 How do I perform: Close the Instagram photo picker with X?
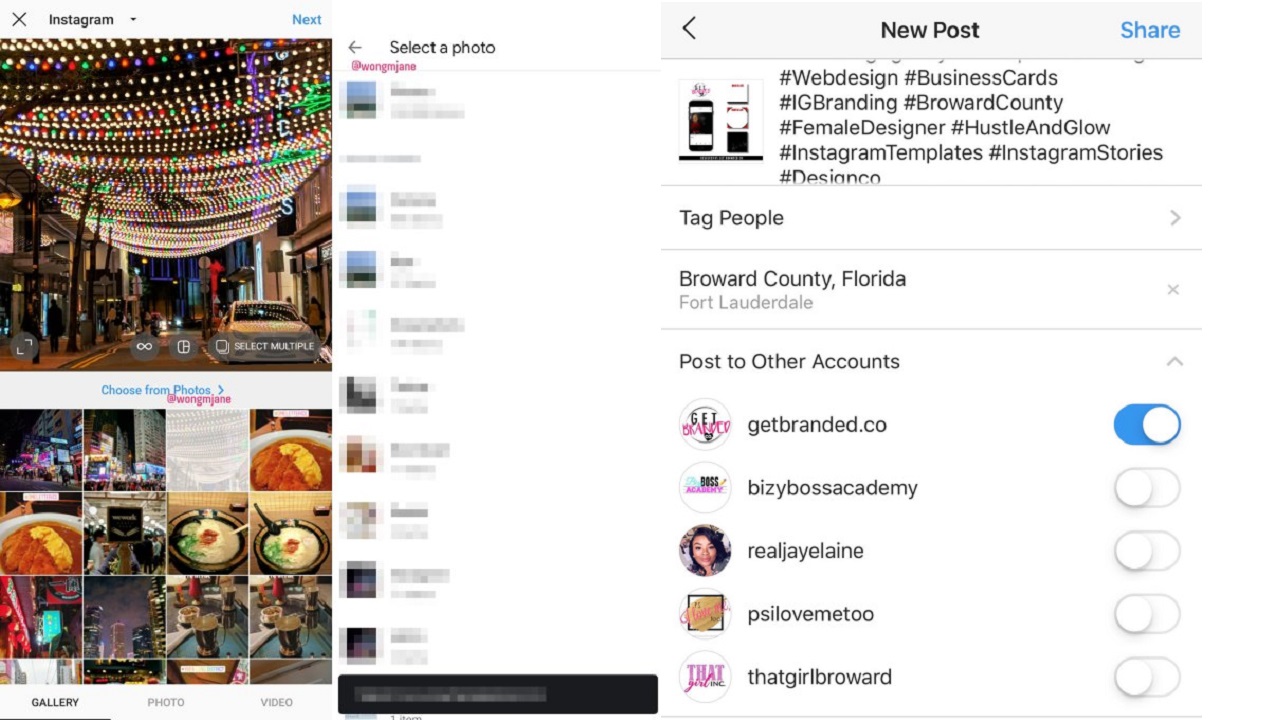click(x=19, y=19)
